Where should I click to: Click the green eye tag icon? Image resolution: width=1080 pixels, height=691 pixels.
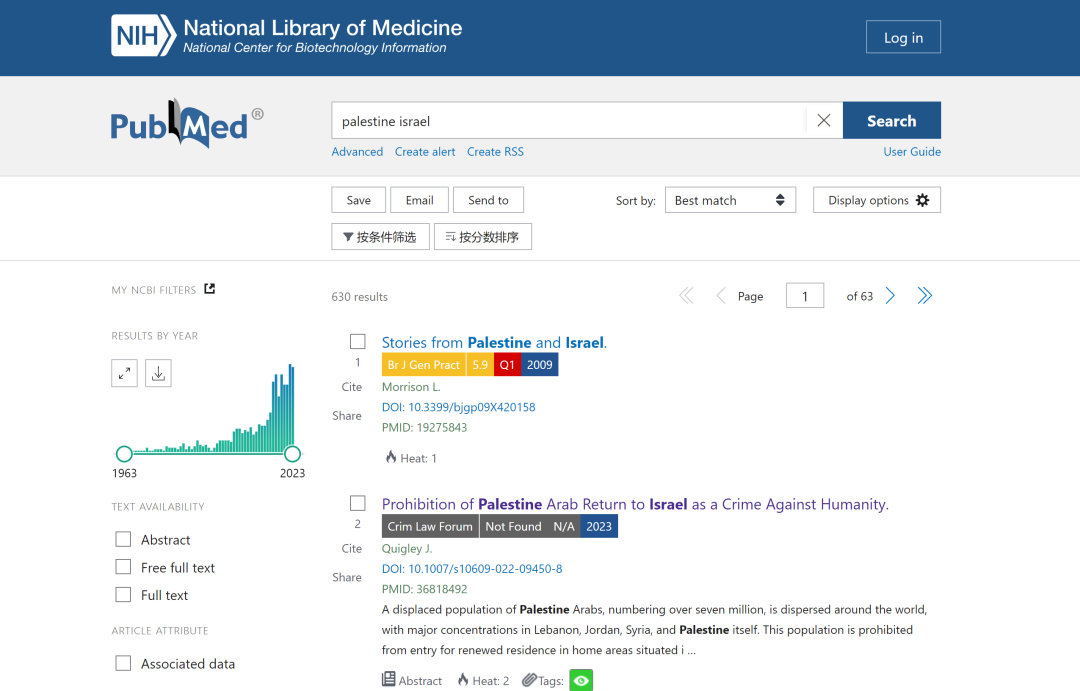[x=581, y=680]
